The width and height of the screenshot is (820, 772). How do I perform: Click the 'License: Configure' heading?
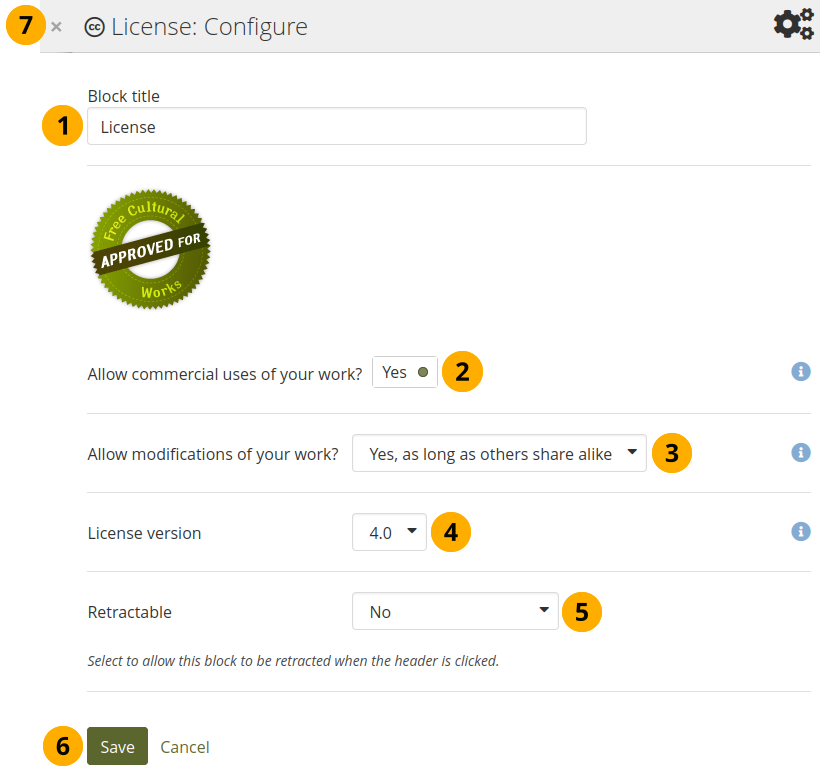coord(209,27)
